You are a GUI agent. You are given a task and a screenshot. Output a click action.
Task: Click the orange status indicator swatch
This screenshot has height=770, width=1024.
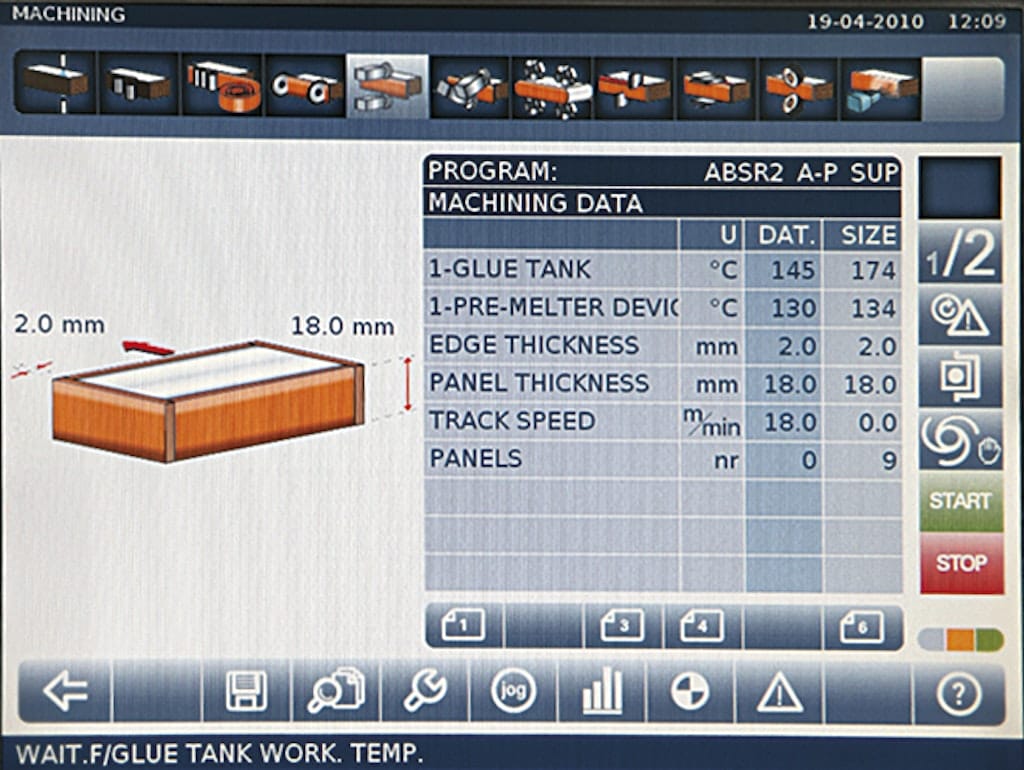coord(960,640)
